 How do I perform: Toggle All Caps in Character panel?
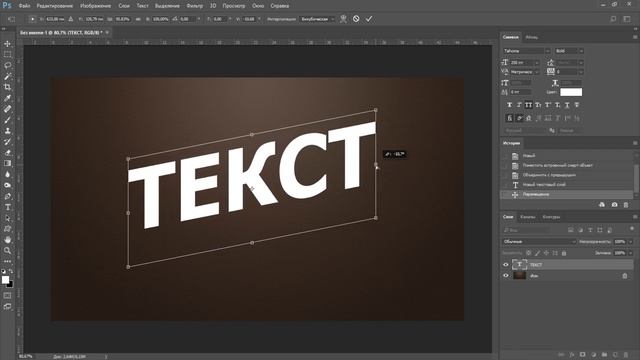(529, 105)
